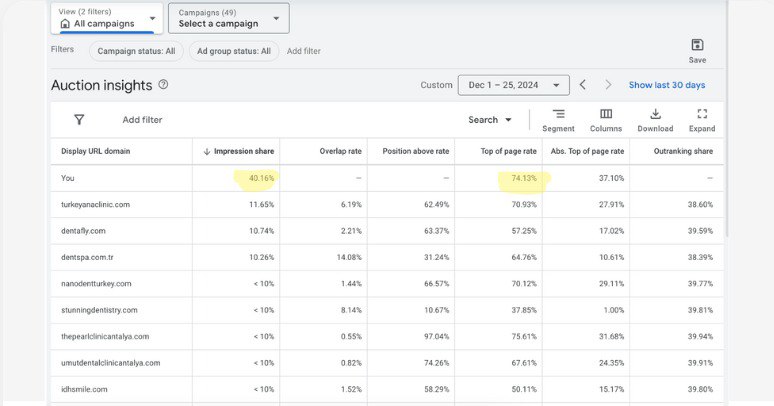Click 63.37% position above rate for dentafly.com
Screen dimensions: 774x406
tap(436, 231)
